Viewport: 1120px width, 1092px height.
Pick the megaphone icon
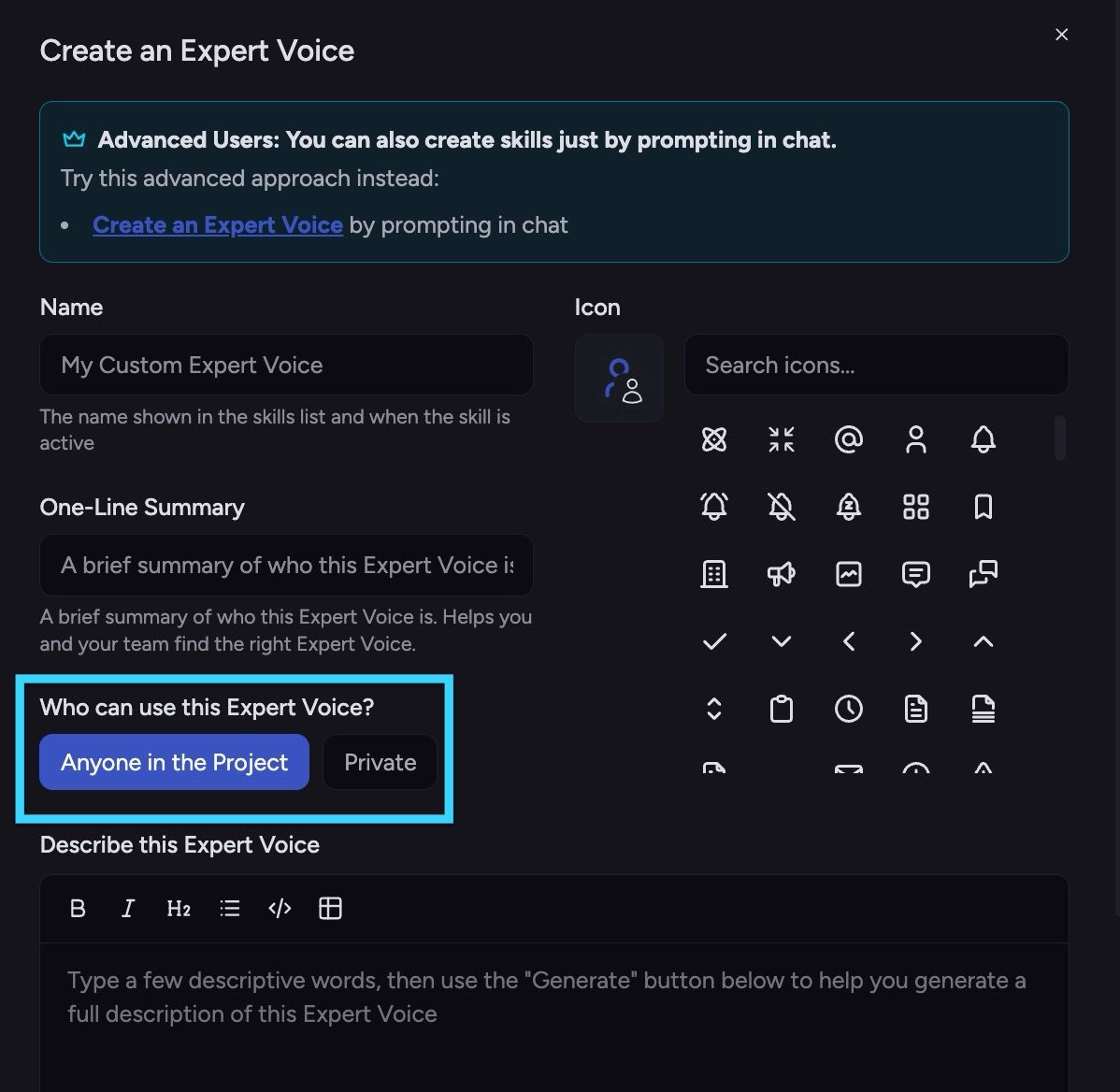pyautogui.click(x=781, y=573)
